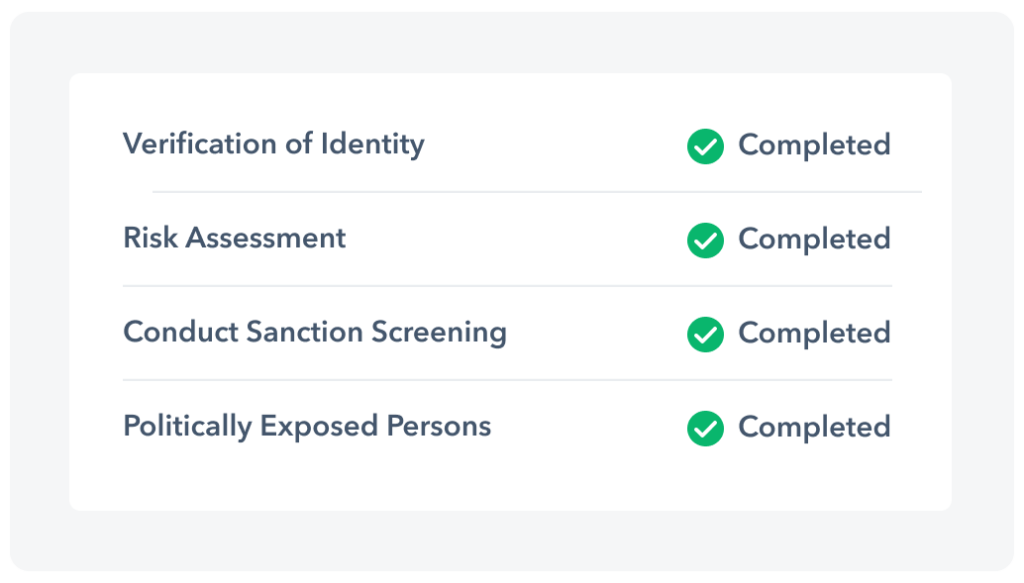This screenshot has height=583, width=1024.
Task: Click Completed status for Politically Exposed Persons
Action: pyautogui.click(x=814, y=427)
